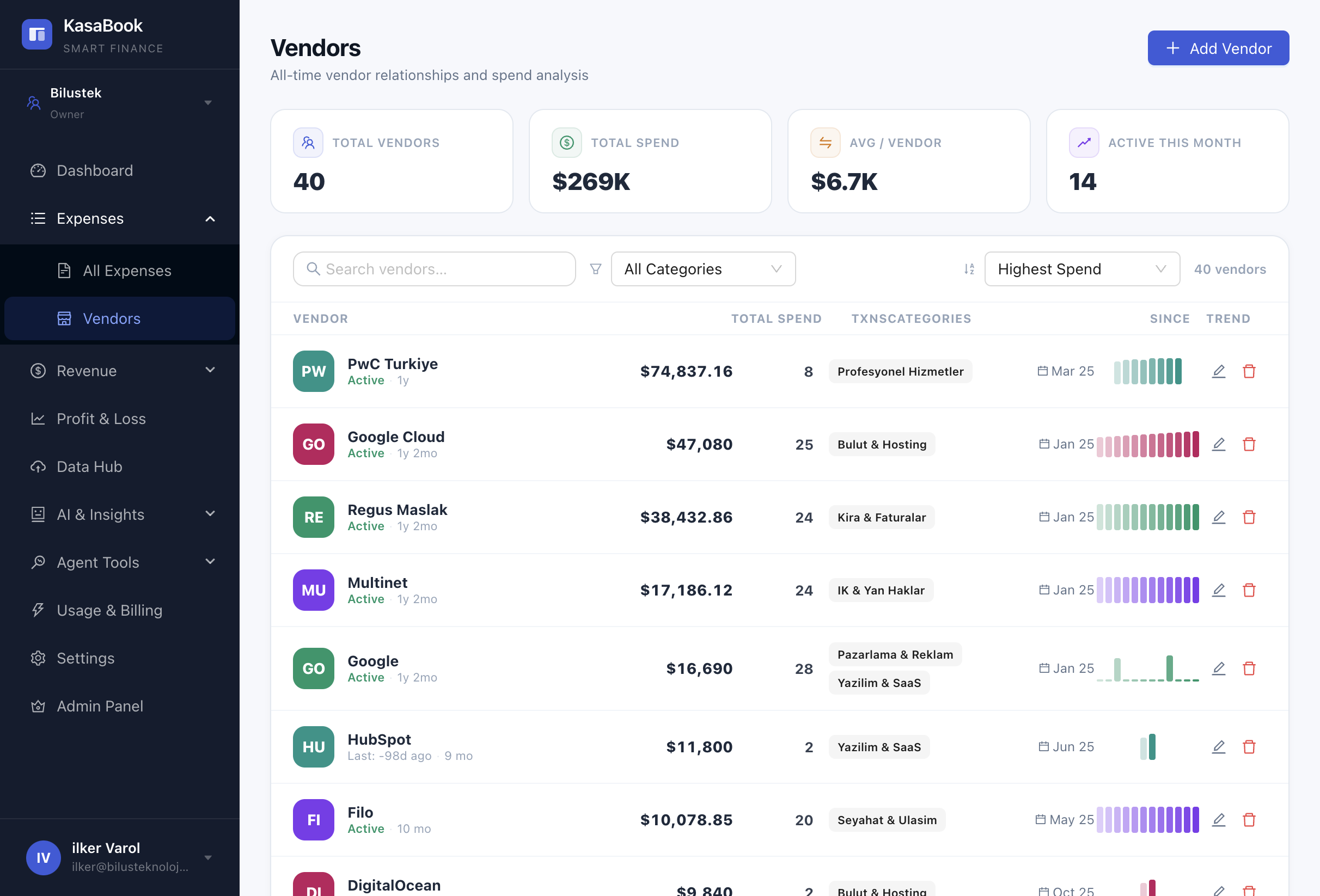Click the Regus Maslak RE avatar

coord(314,517)
